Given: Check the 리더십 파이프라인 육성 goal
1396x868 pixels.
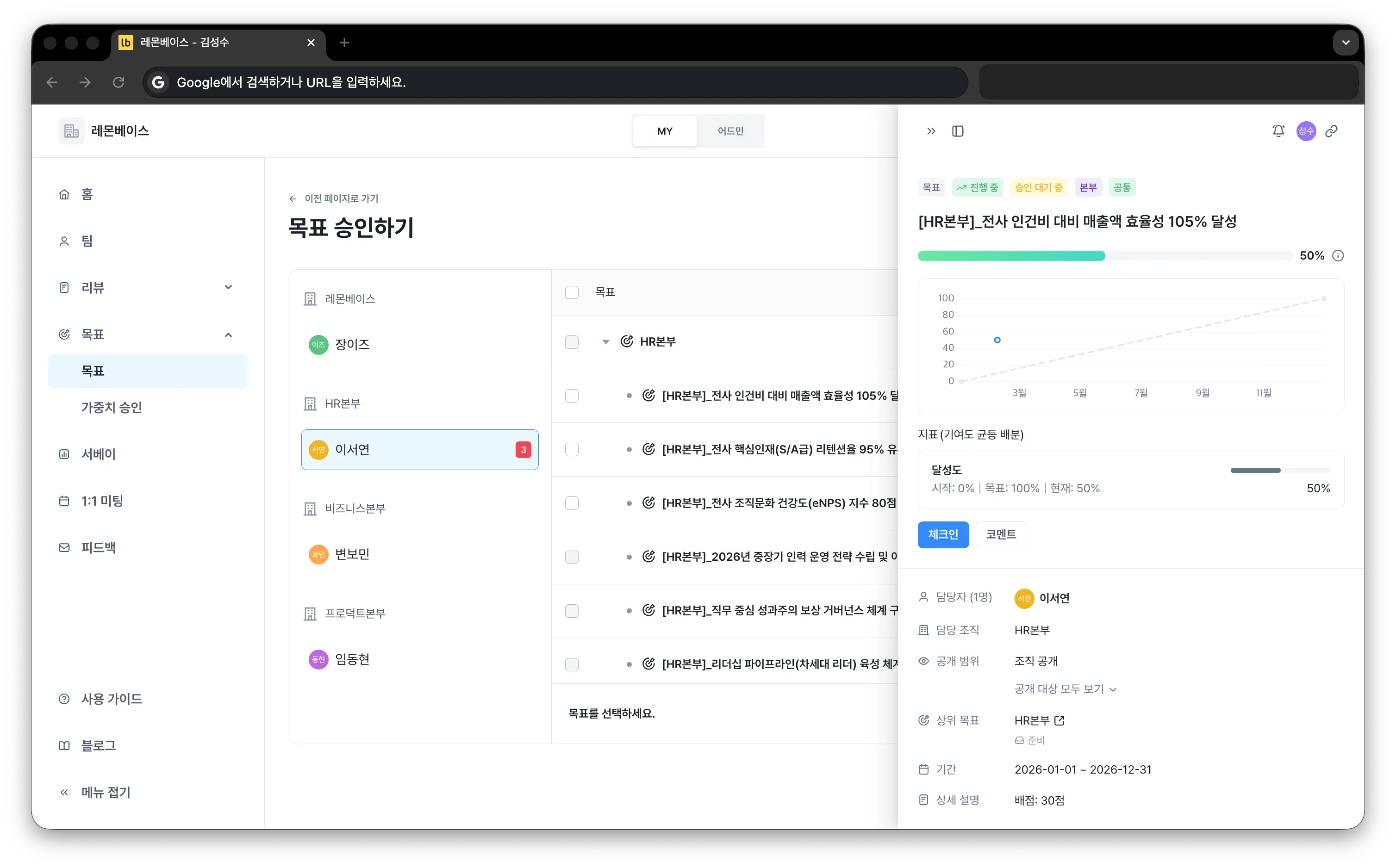Looking at the screenshot, I should [571, 664].
